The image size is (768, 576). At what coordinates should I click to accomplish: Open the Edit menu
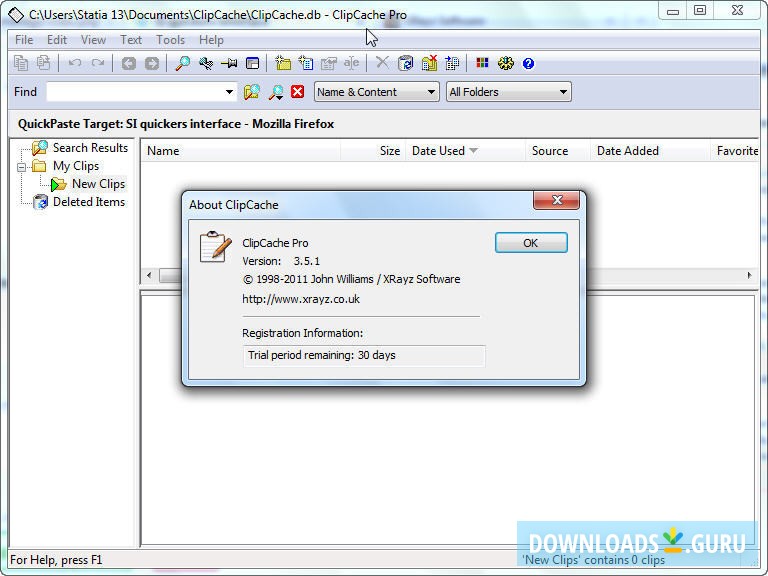[x=57, y=40]
